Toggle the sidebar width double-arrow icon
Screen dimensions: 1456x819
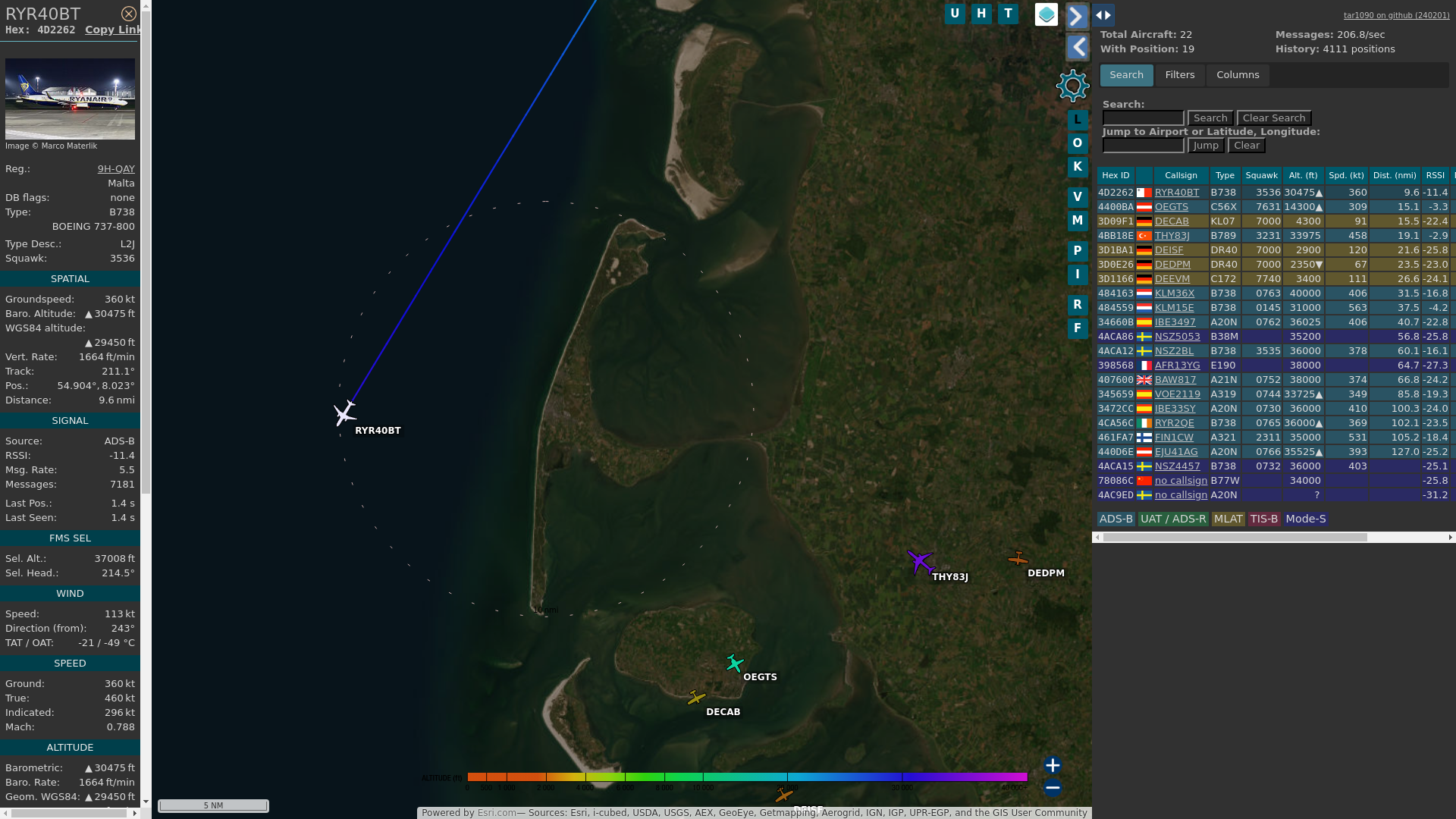pos(1103,15)
